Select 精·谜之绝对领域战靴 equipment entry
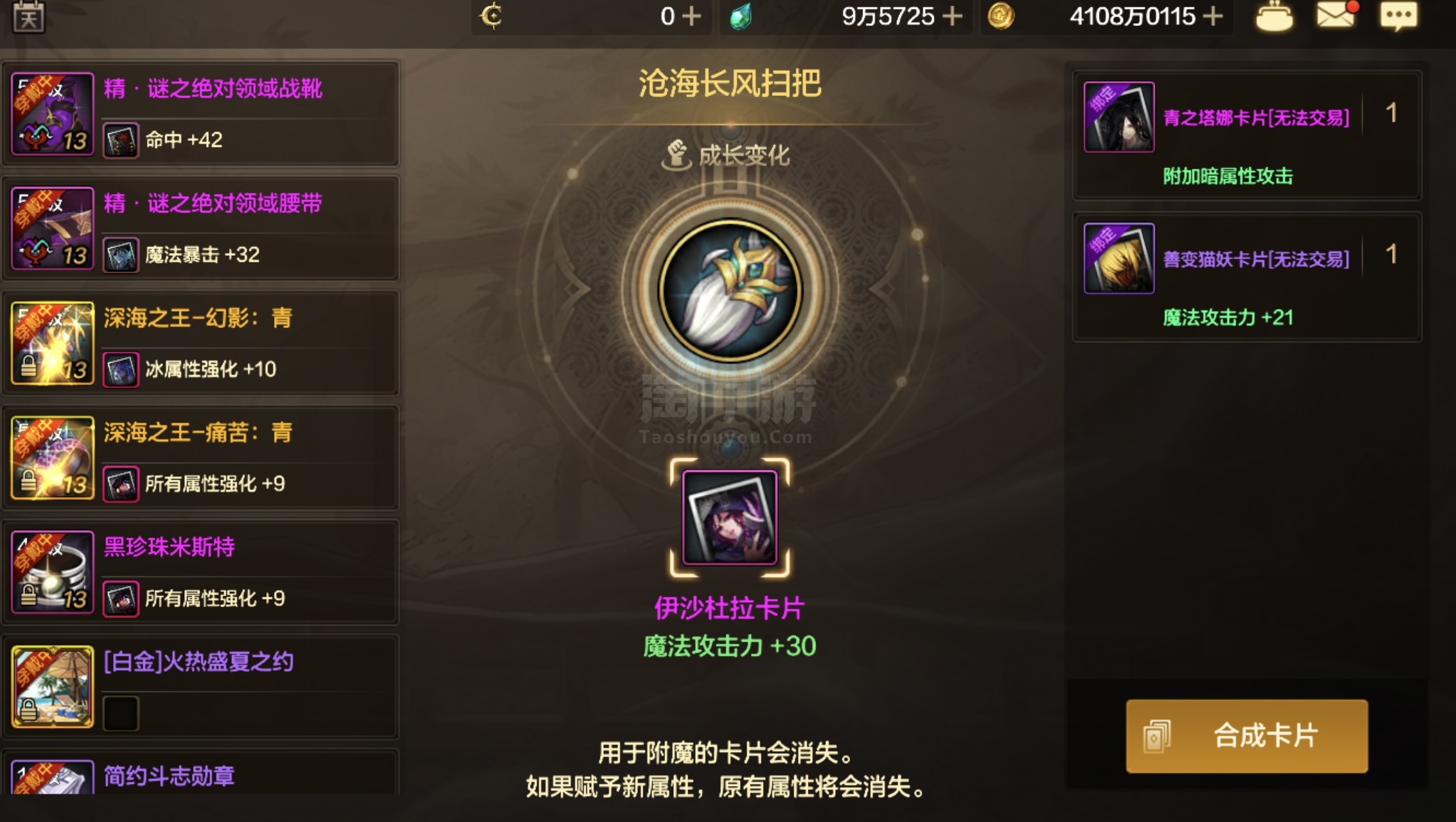 pos(200,114)
